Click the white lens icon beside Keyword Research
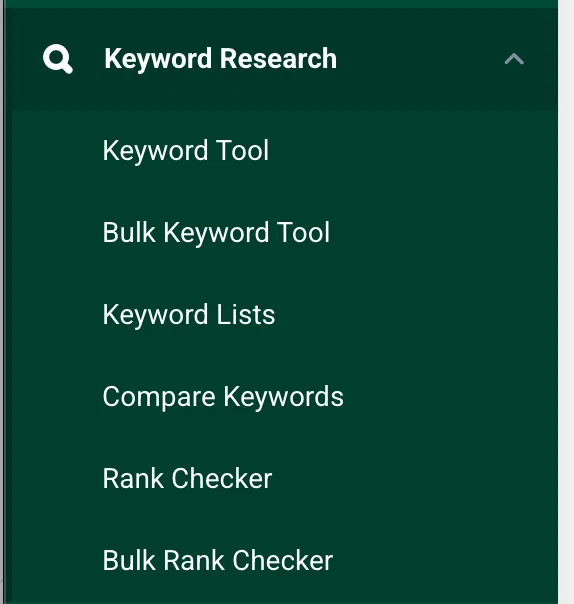This screenshot has height=604, width=574. point(58,59)
